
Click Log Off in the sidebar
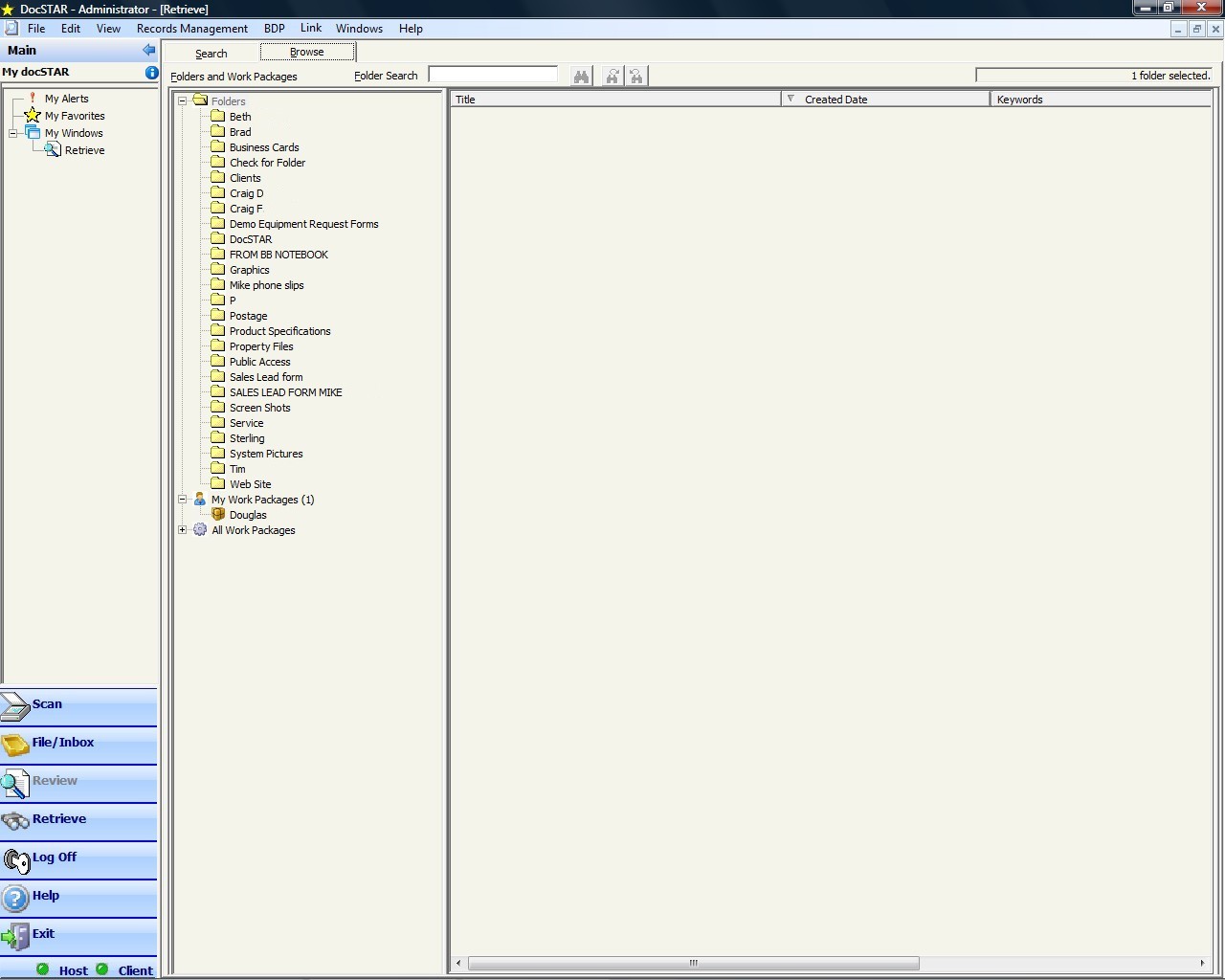click(78, 859)
